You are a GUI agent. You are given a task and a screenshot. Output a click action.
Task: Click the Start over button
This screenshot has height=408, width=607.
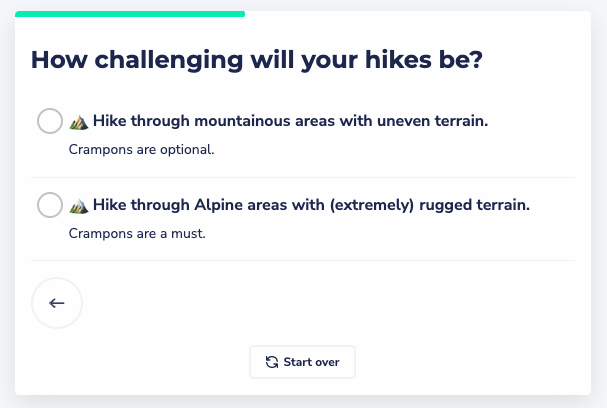[302, 362]
